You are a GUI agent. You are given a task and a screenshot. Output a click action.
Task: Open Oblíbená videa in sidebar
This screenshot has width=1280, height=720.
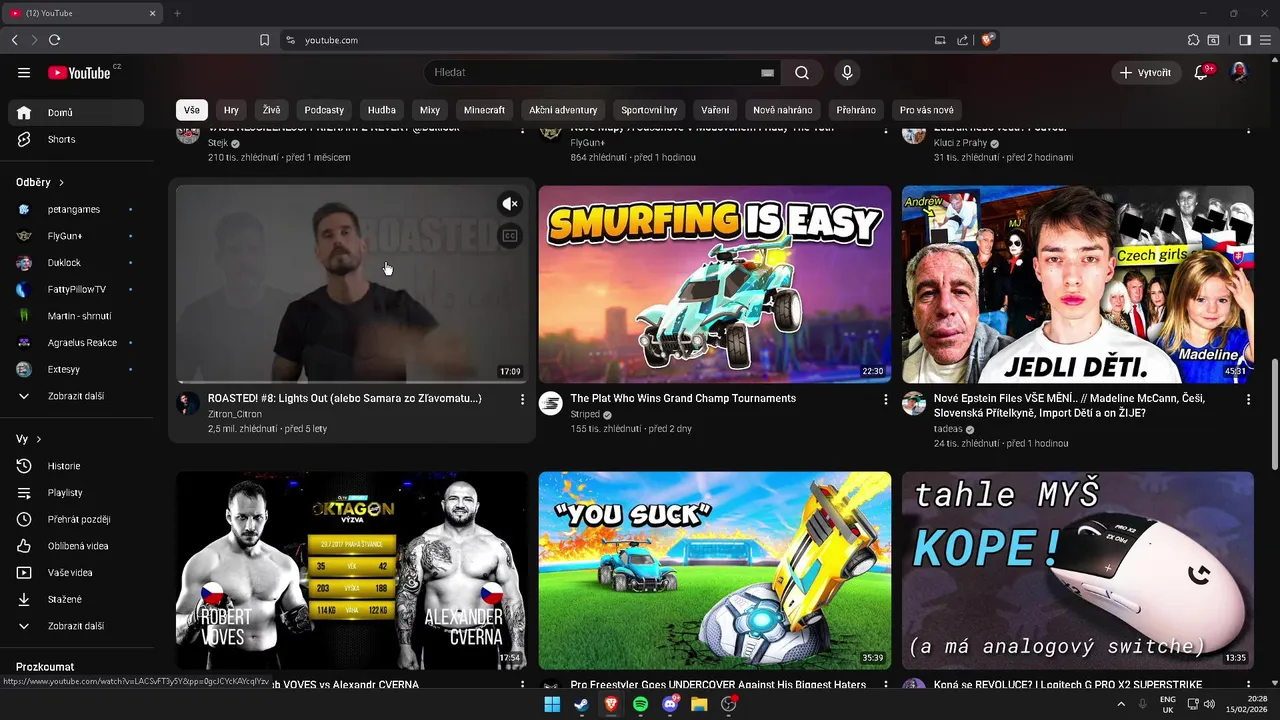[x=76, y=546]
